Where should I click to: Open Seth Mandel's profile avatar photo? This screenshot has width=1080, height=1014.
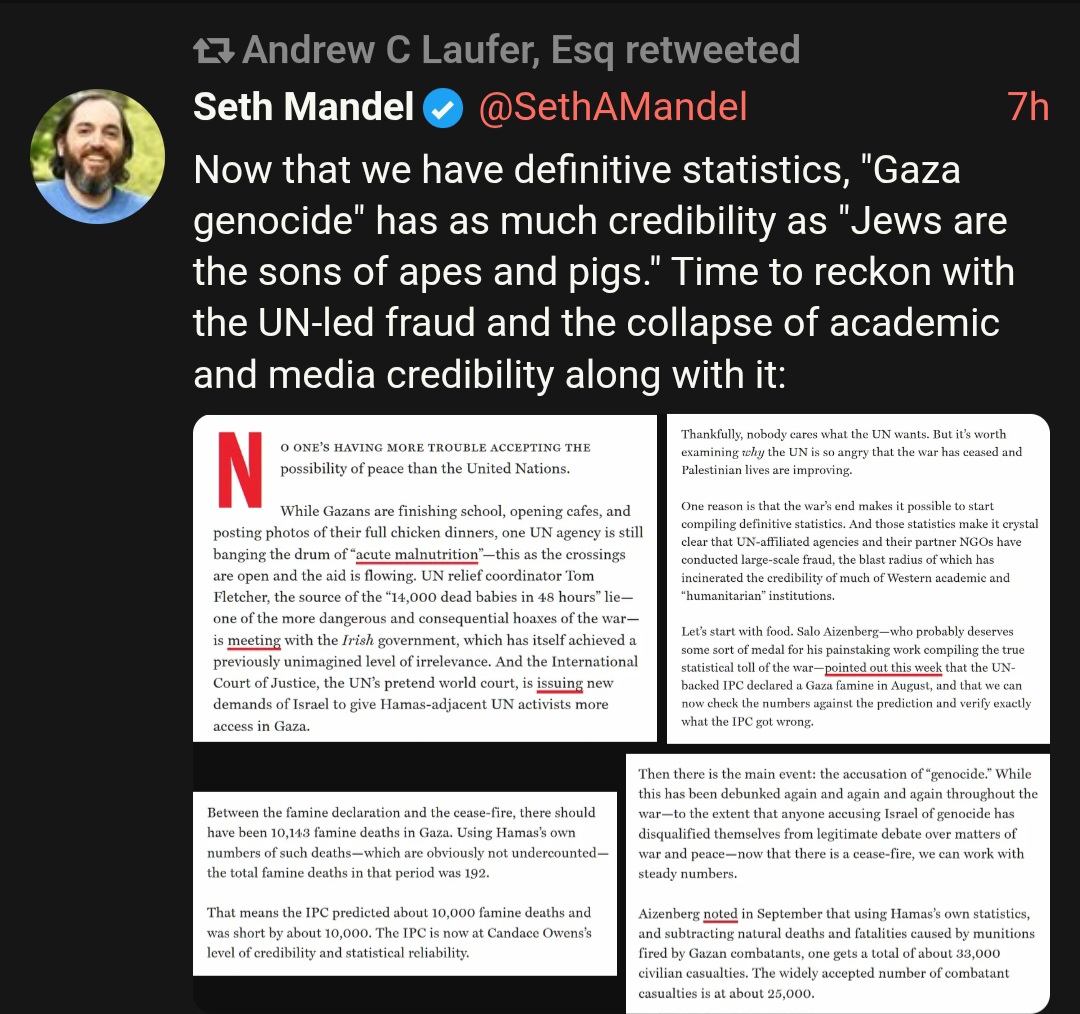click(x=97, y=156)
